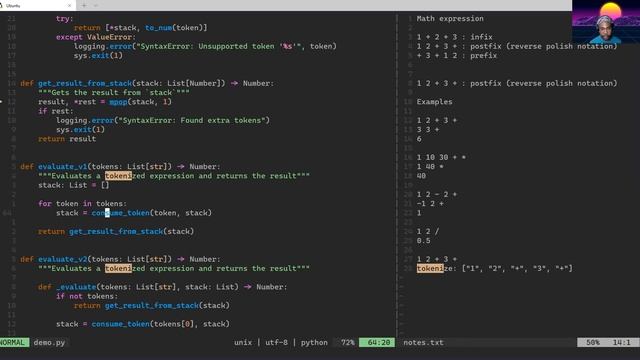Click the 'Math expression' heading in notes.txt

pyautogui.click(x=450, y=18)
